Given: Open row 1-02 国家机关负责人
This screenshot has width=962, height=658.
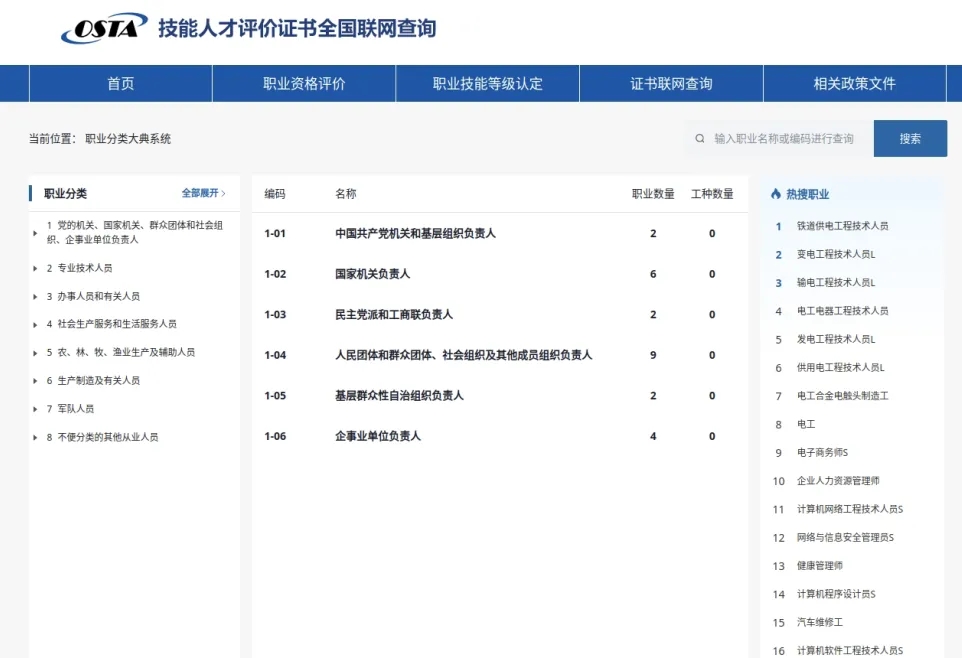Looking at the screenshot, I should [x=372, y=274].
